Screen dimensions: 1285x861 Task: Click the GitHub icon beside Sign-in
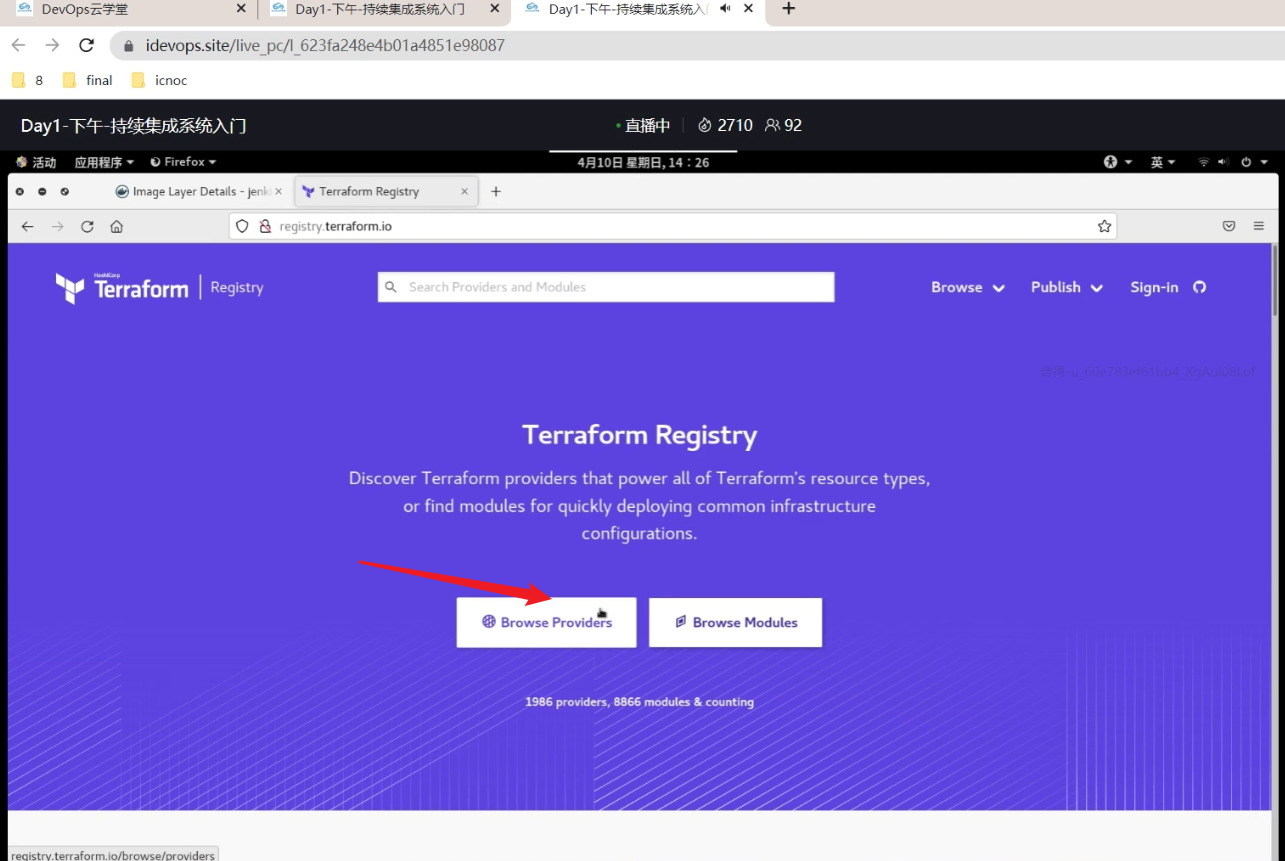[x=1199, y=287]
